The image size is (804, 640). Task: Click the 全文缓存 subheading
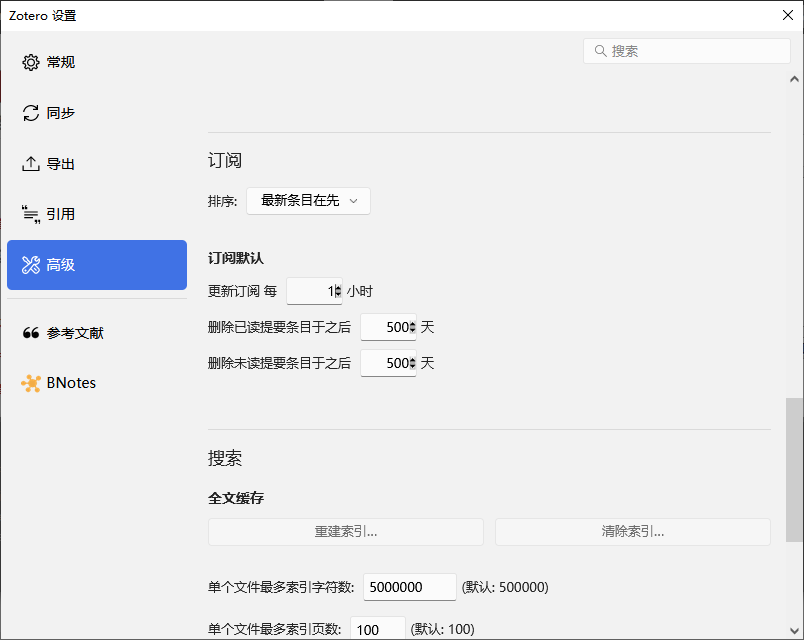[x=236, y=498]
